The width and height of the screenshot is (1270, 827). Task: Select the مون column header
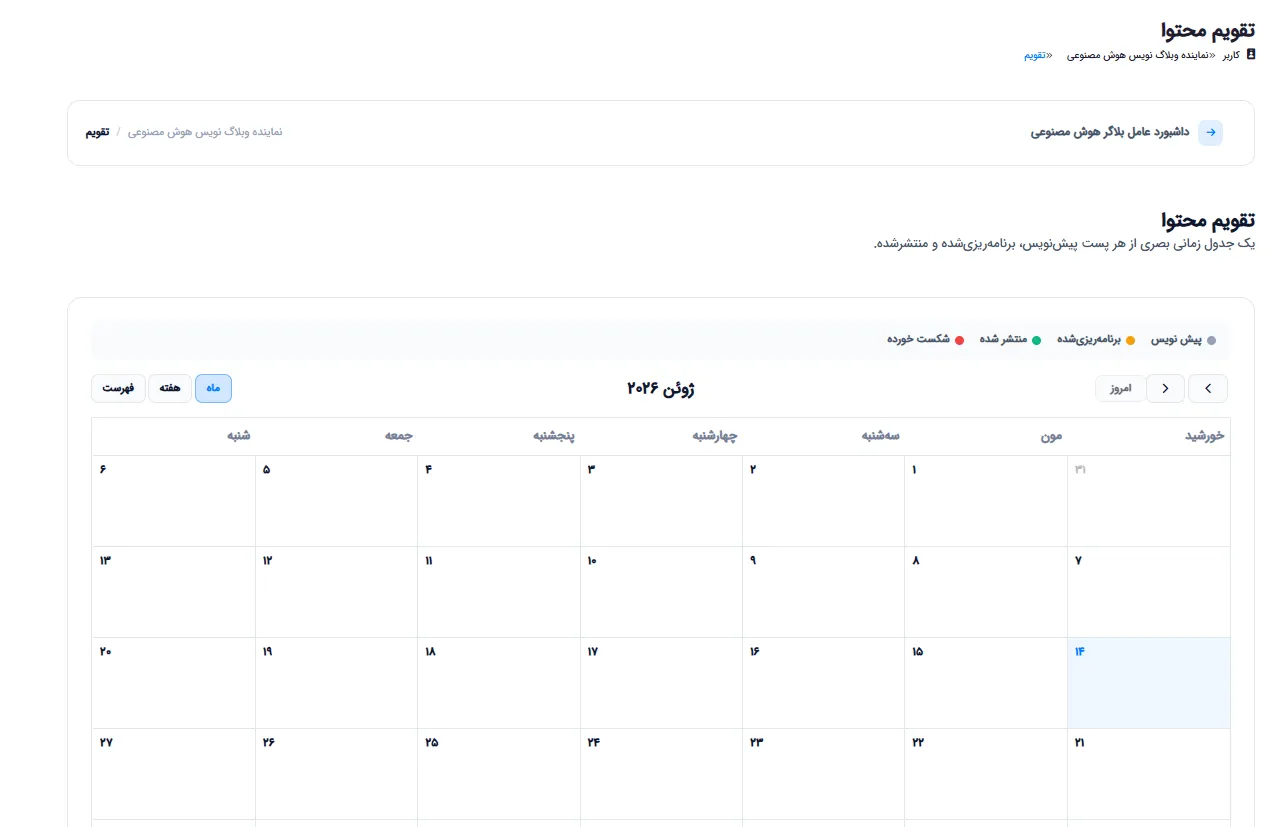pos(986,436)
